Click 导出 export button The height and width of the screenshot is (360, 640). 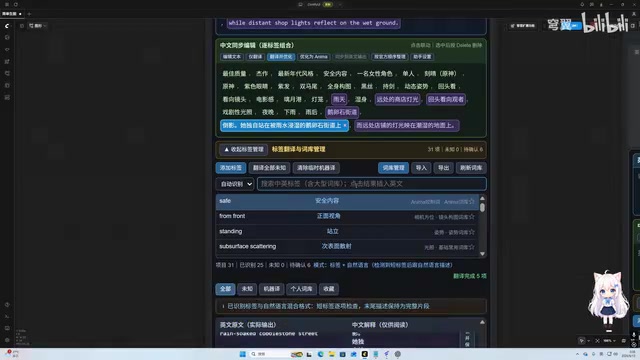coord(443,168)
